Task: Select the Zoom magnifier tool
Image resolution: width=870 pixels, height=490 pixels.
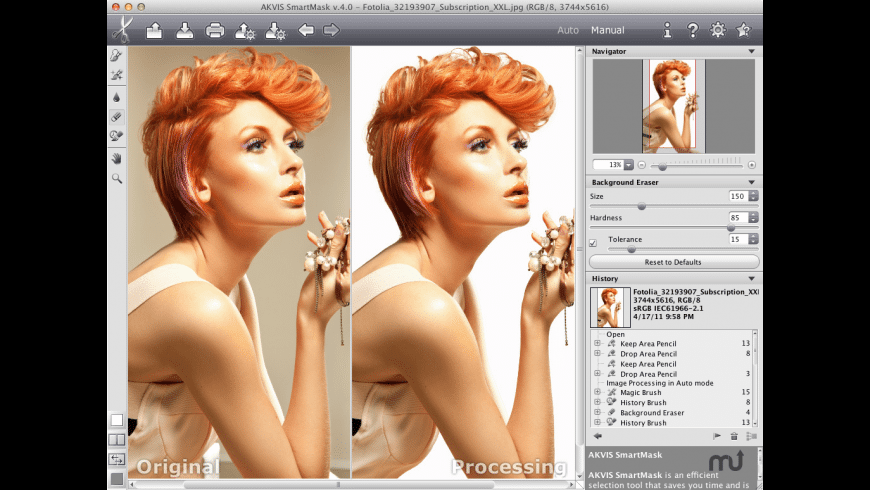Action: [117, 178]
